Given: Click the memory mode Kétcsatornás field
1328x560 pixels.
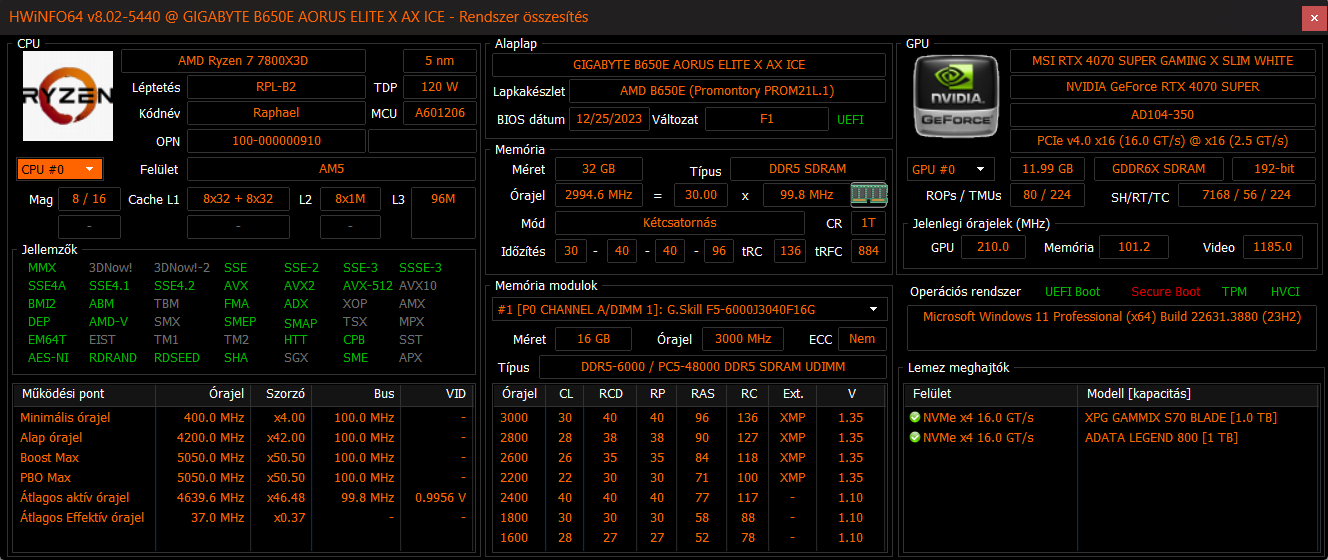Looking at the screenshot, I should coord(679,222).
